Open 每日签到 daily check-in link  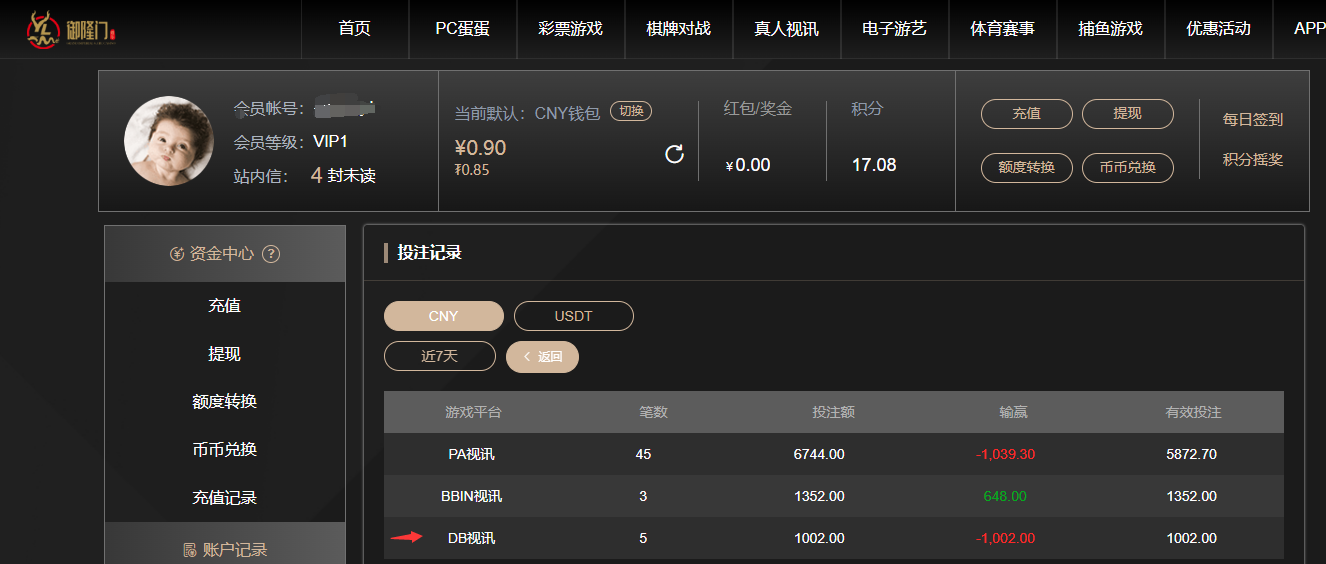pos(1253,119)
